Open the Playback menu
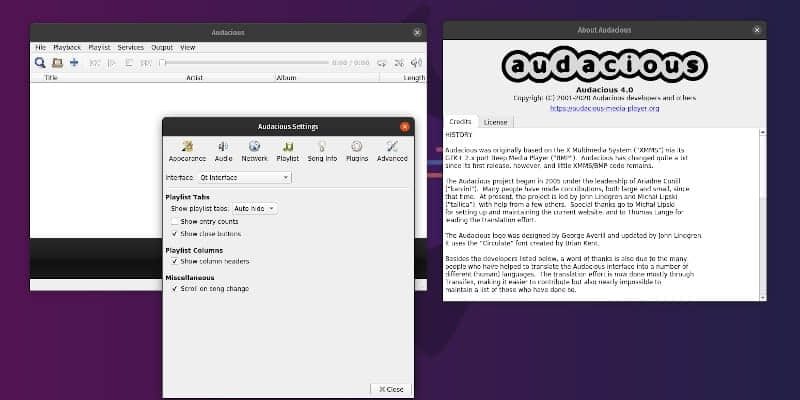Image resolution: width=800 pixels, height=400 pixels. 67,47
